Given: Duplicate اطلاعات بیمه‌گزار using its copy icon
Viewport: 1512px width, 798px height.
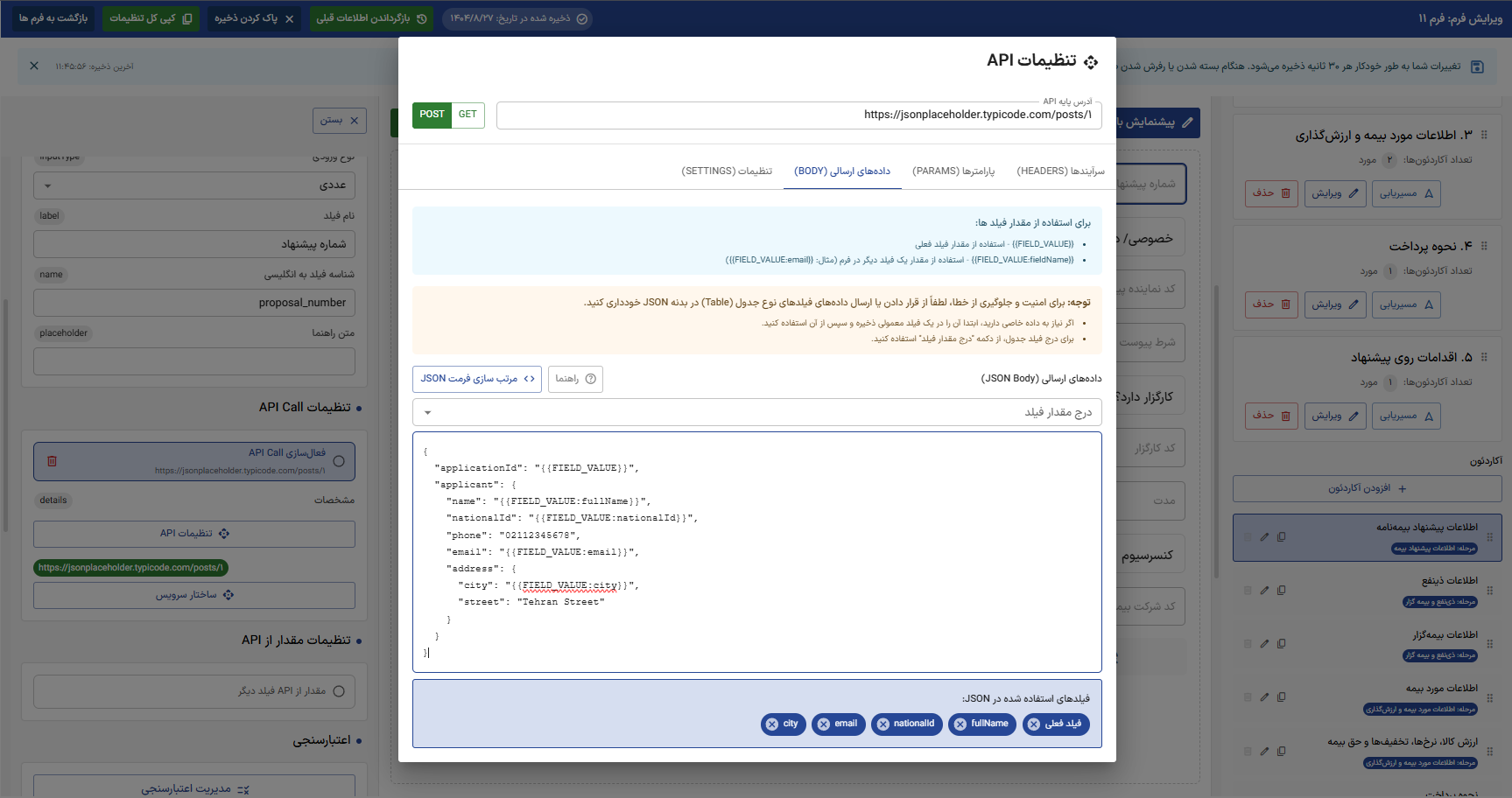Looking at the screenshot, I should pos(1282,643).
